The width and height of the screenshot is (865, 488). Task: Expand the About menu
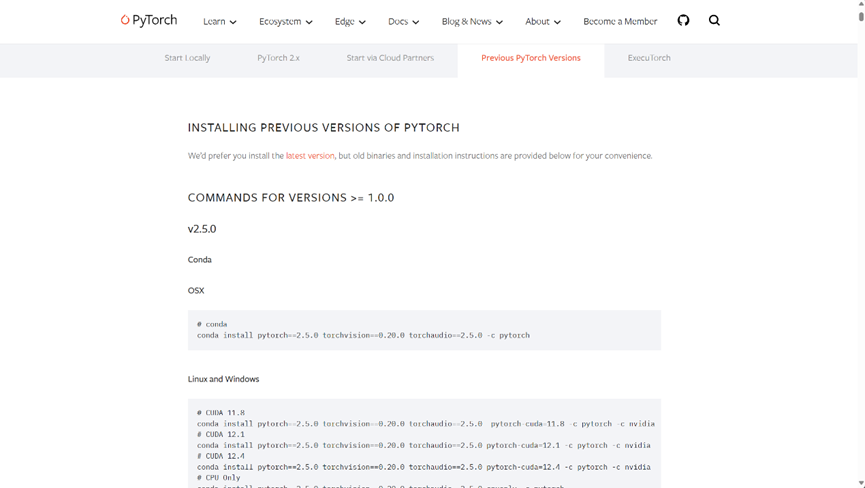[543, 22]
